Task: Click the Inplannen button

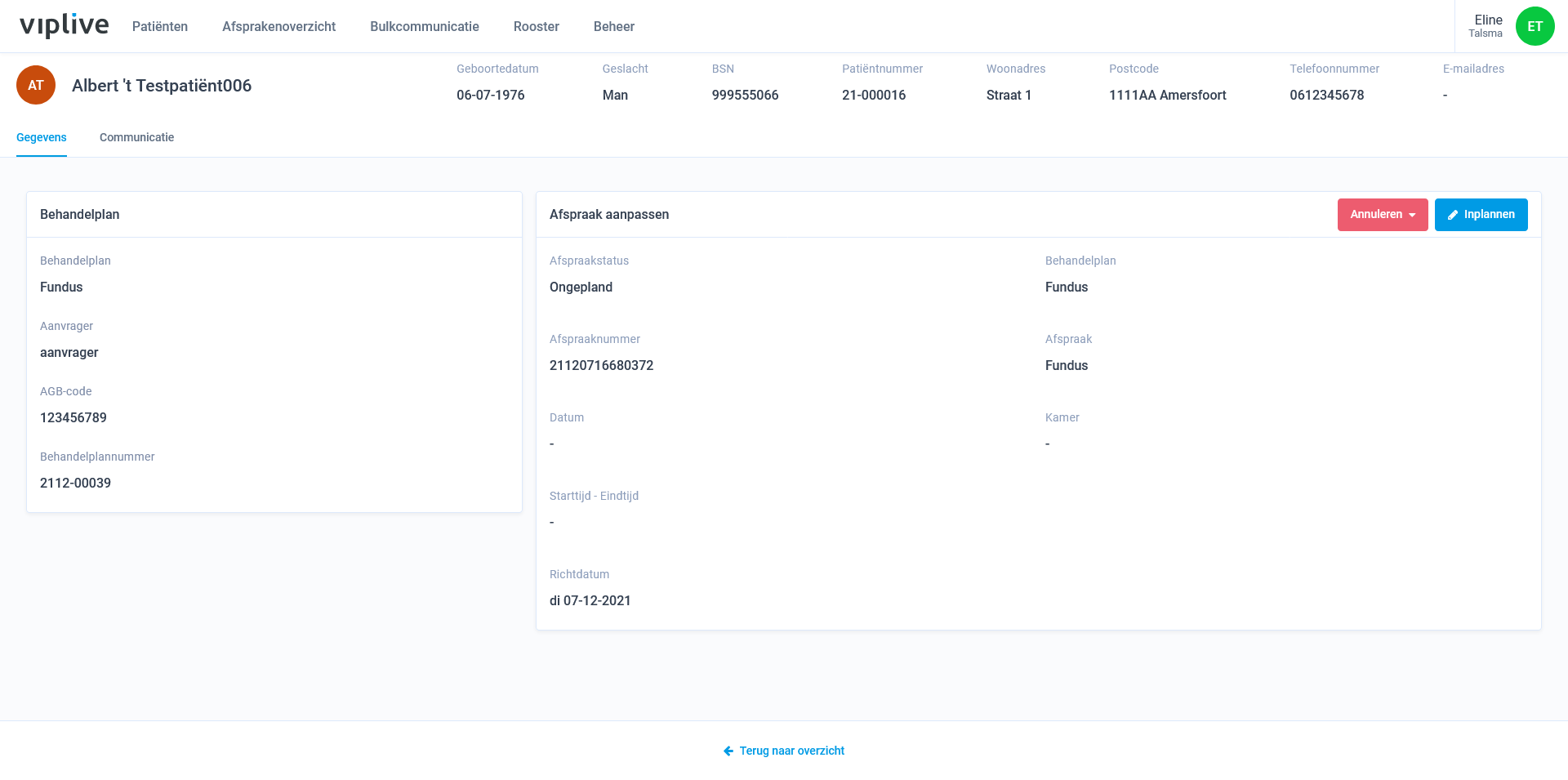Action: 1481,215
